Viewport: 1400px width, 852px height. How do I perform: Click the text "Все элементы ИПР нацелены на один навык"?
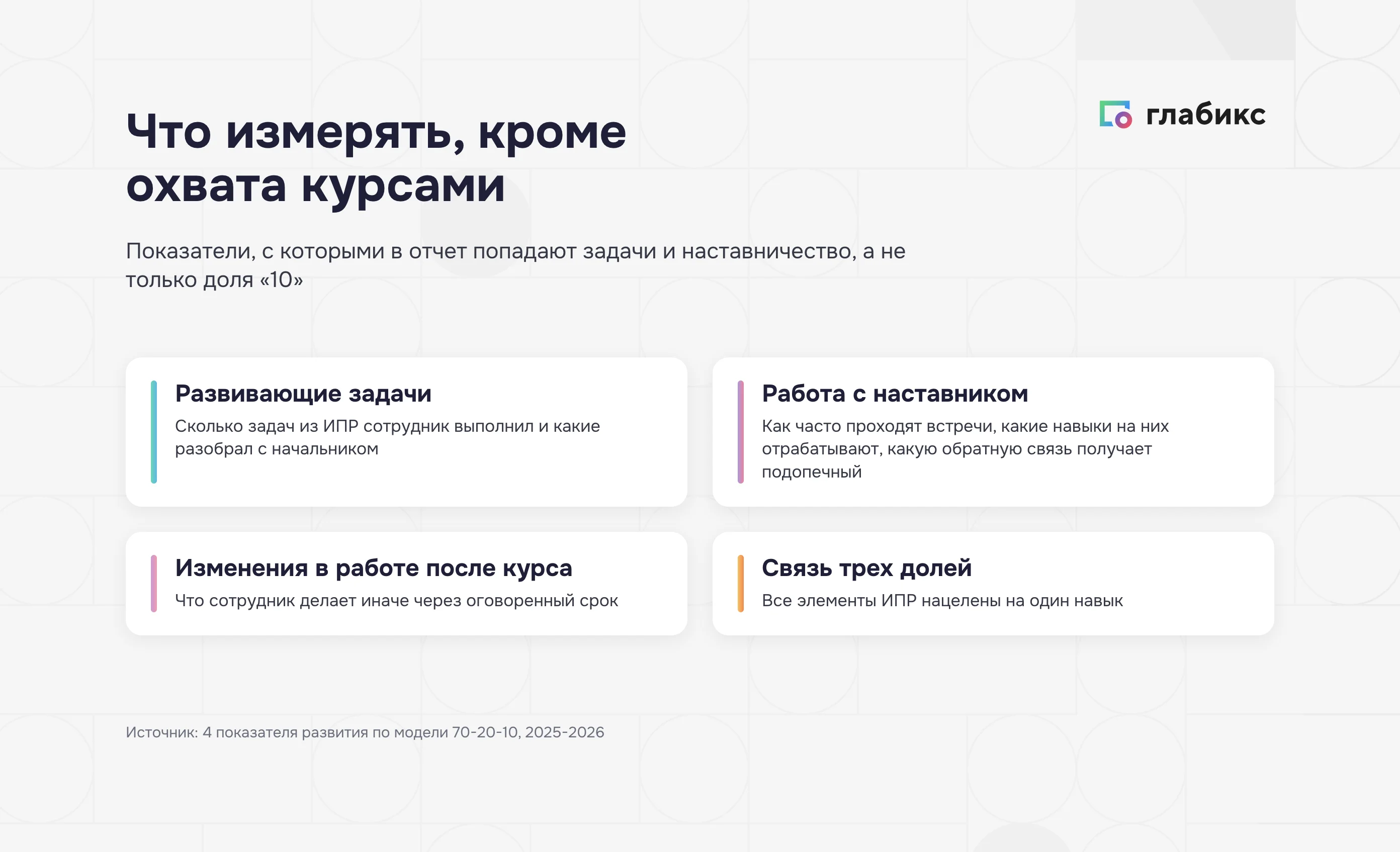pyautogui.click(x=942, y=600)
